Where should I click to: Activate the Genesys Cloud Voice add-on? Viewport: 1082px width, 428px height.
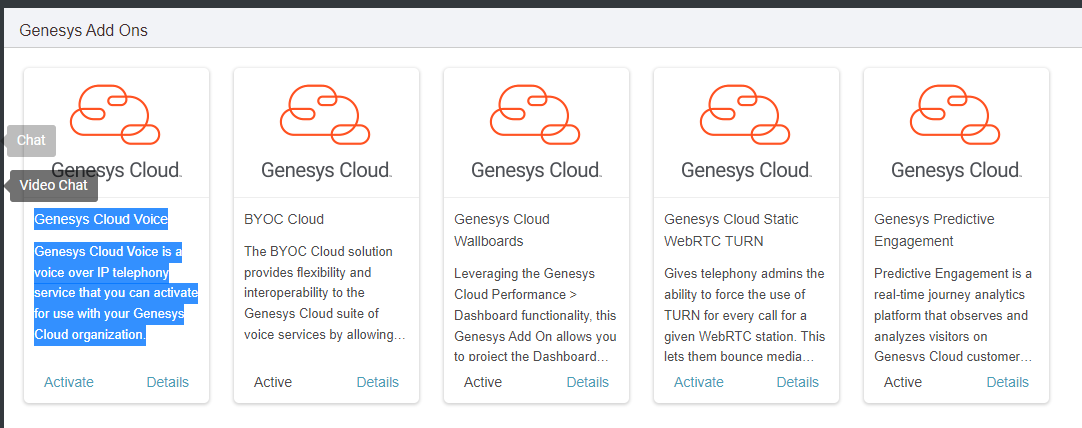[x=69, y=382]
